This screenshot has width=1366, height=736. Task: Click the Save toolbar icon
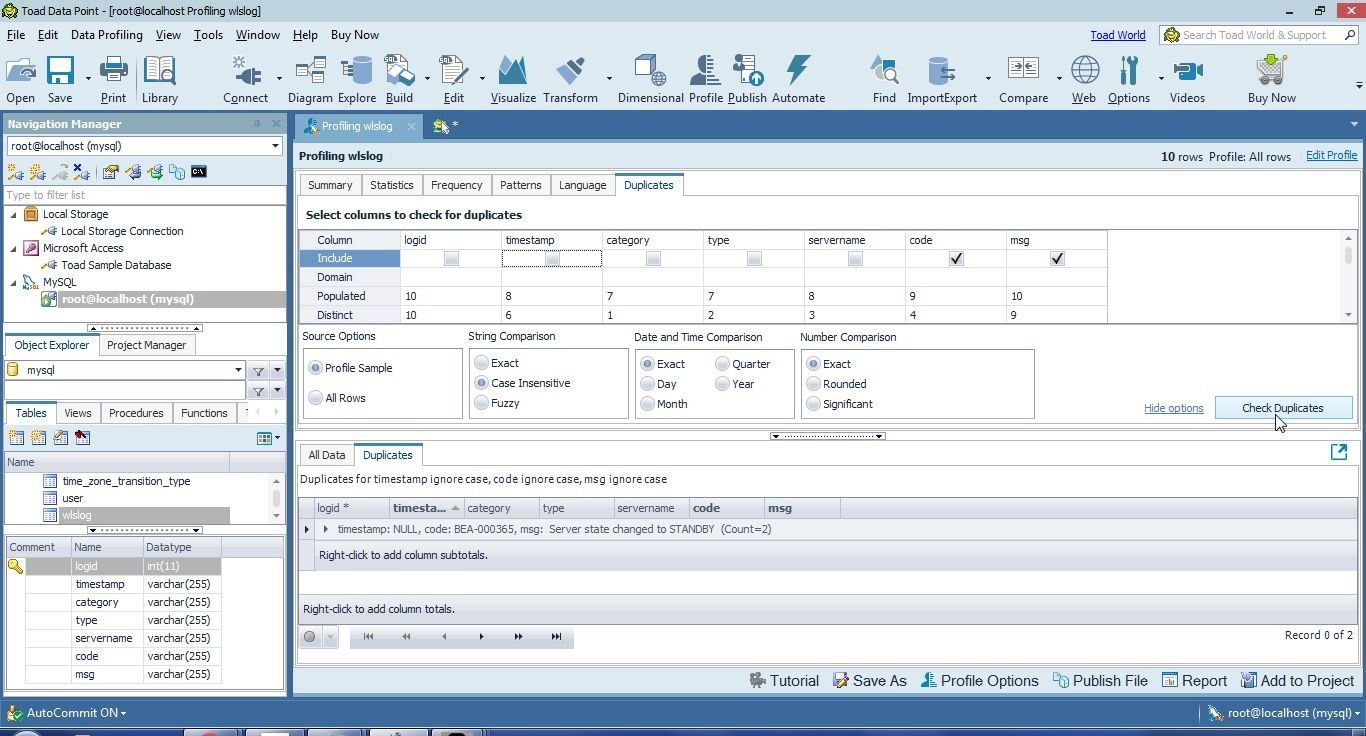coord(60,79)
